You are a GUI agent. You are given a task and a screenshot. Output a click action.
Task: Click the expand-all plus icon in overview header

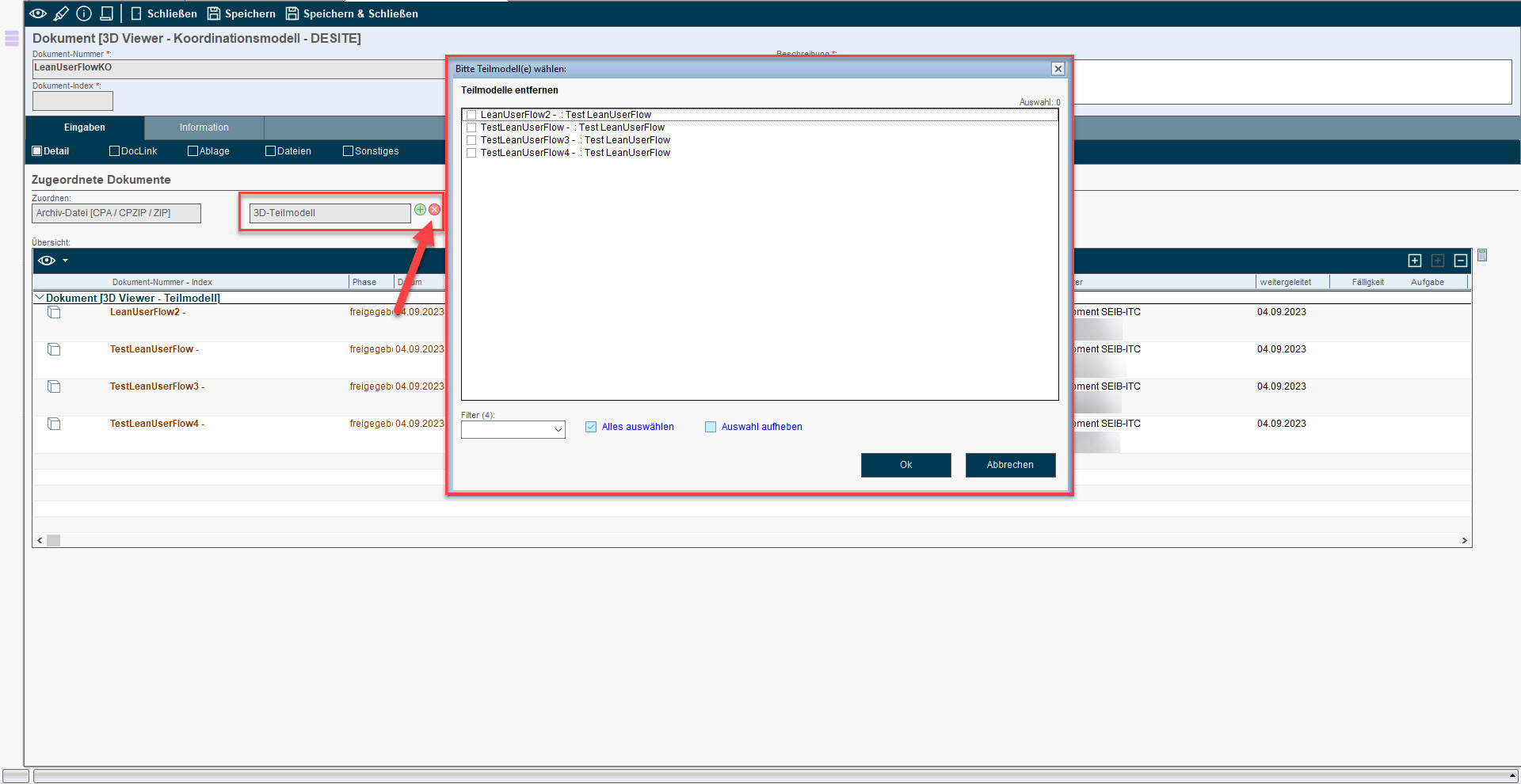1415,261
